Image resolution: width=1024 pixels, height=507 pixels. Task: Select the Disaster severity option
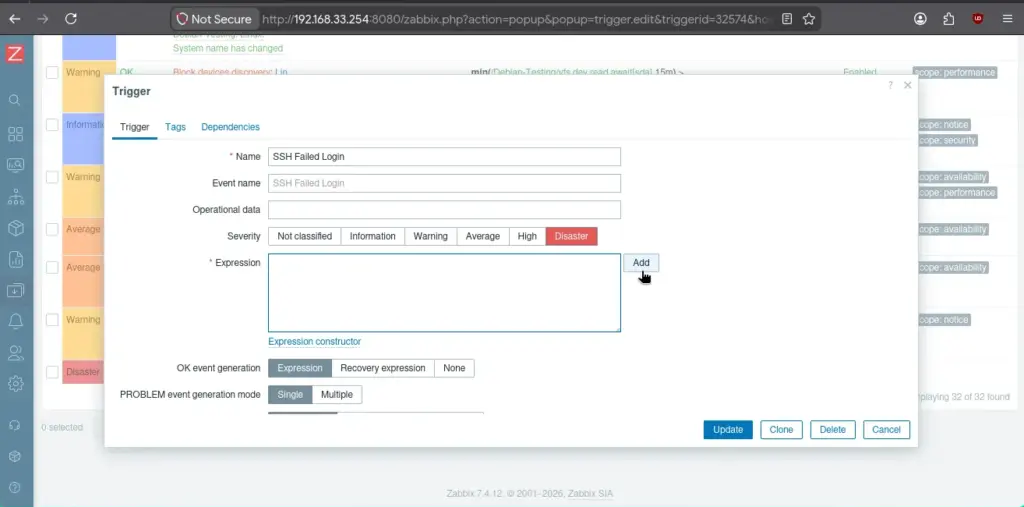click(x=571, y=236)
